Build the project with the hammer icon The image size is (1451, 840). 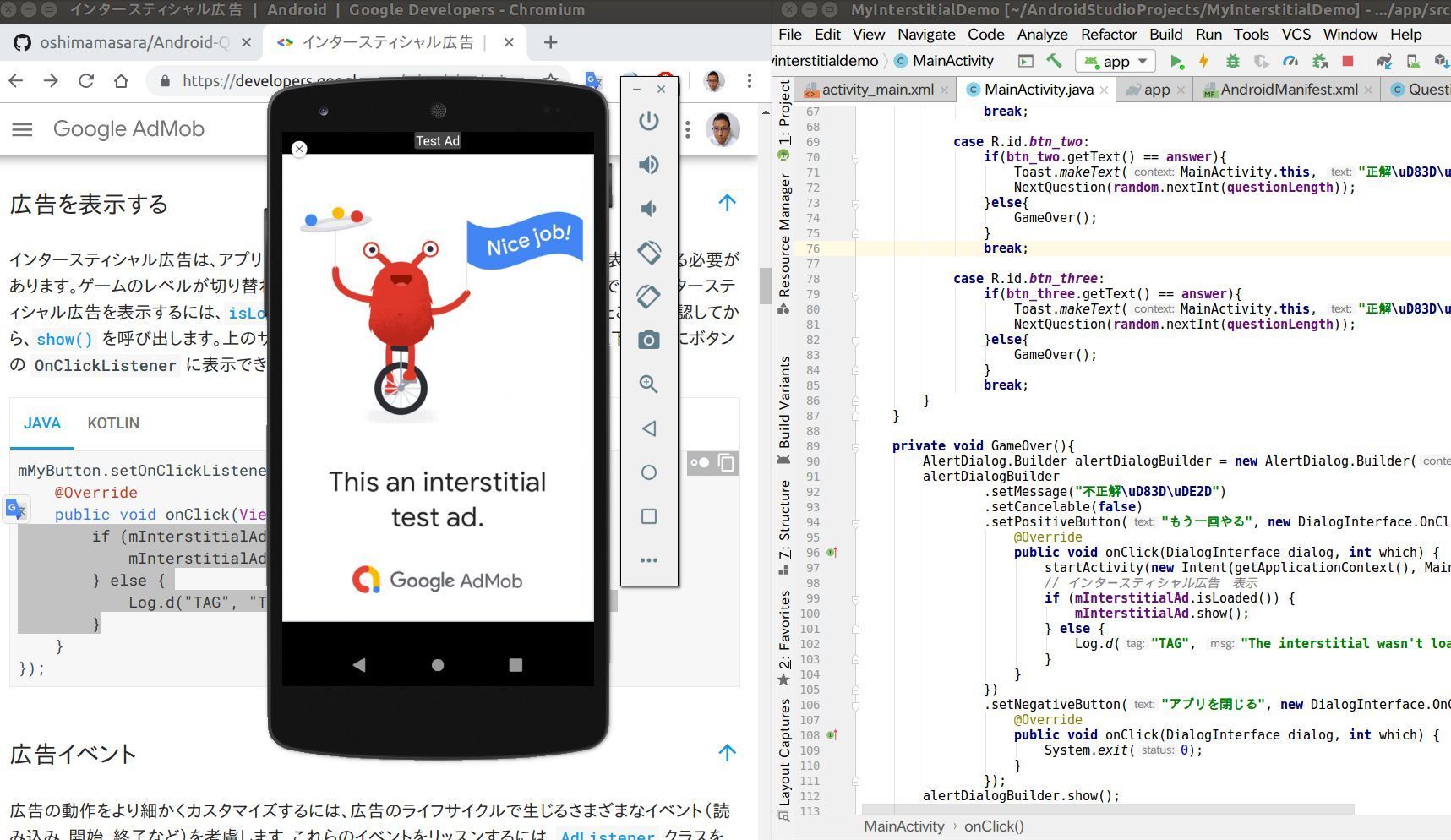coord(1054,61)
